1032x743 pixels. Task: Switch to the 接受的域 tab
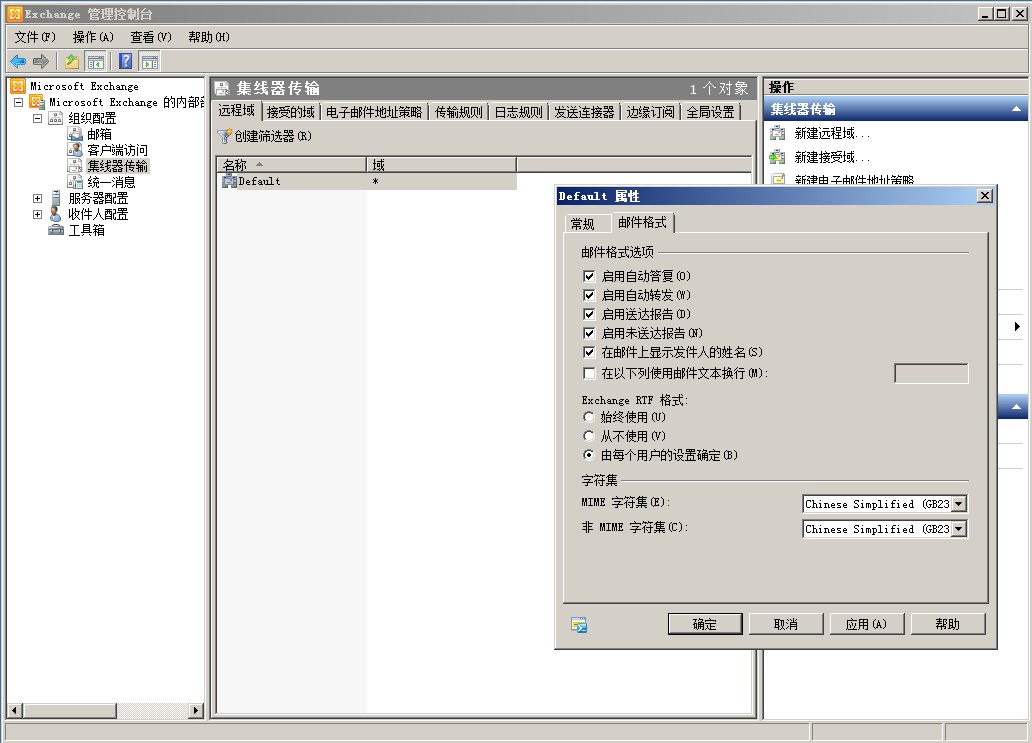point(290,113)
